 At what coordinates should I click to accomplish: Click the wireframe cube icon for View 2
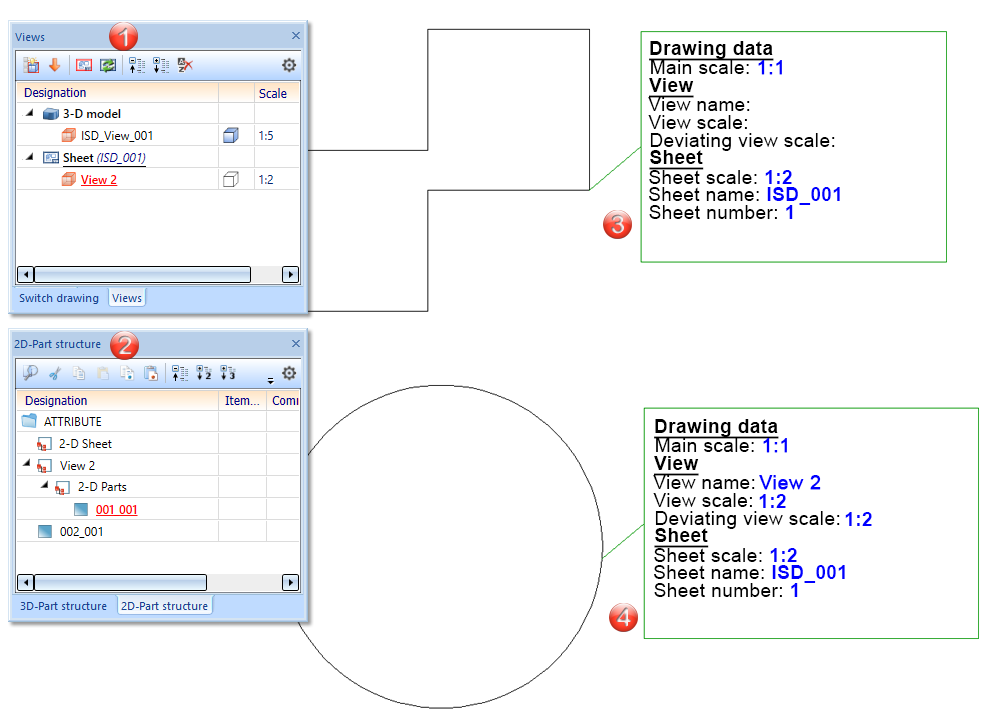point(231,179)
